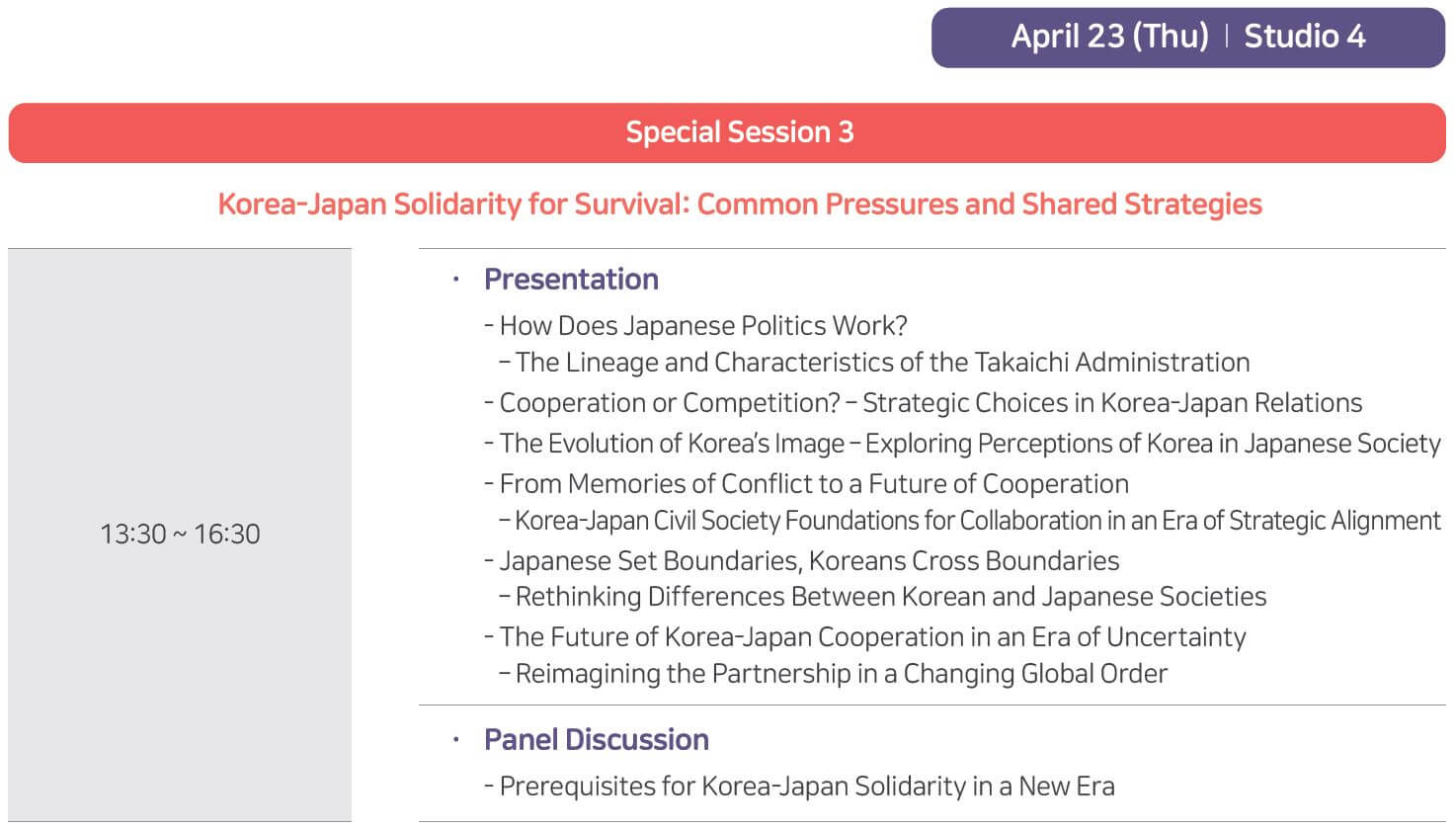Click the Korea-Japan Solidarity for Survival session title
The image size is (1456, 829).
(740, 205)
